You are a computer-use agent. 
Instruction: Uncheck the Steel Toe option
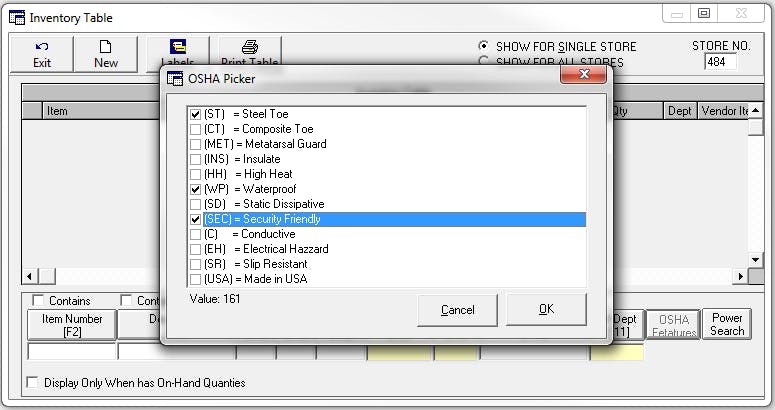pos(195,114)
